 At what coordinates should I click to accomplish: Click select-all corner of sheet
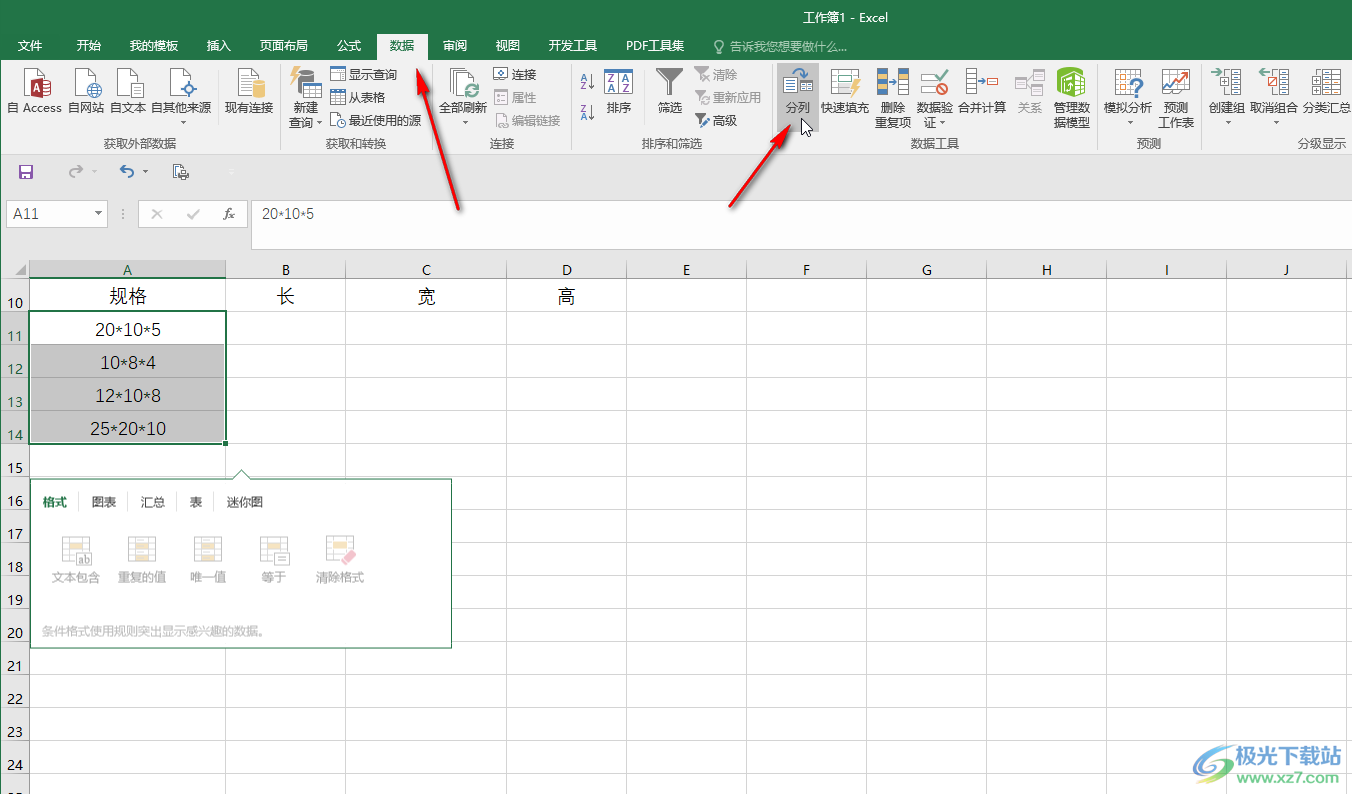tap(14, 270)
